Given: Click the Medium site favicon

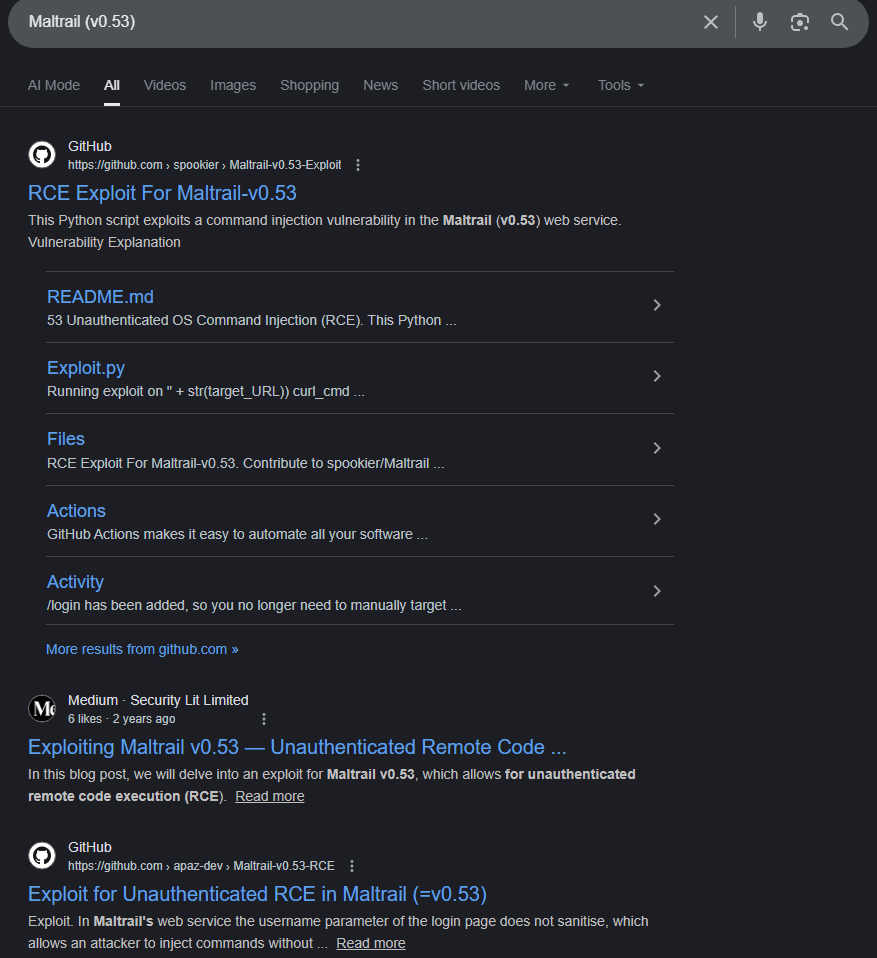Looking at the screenshot, I should coord(42,709).
